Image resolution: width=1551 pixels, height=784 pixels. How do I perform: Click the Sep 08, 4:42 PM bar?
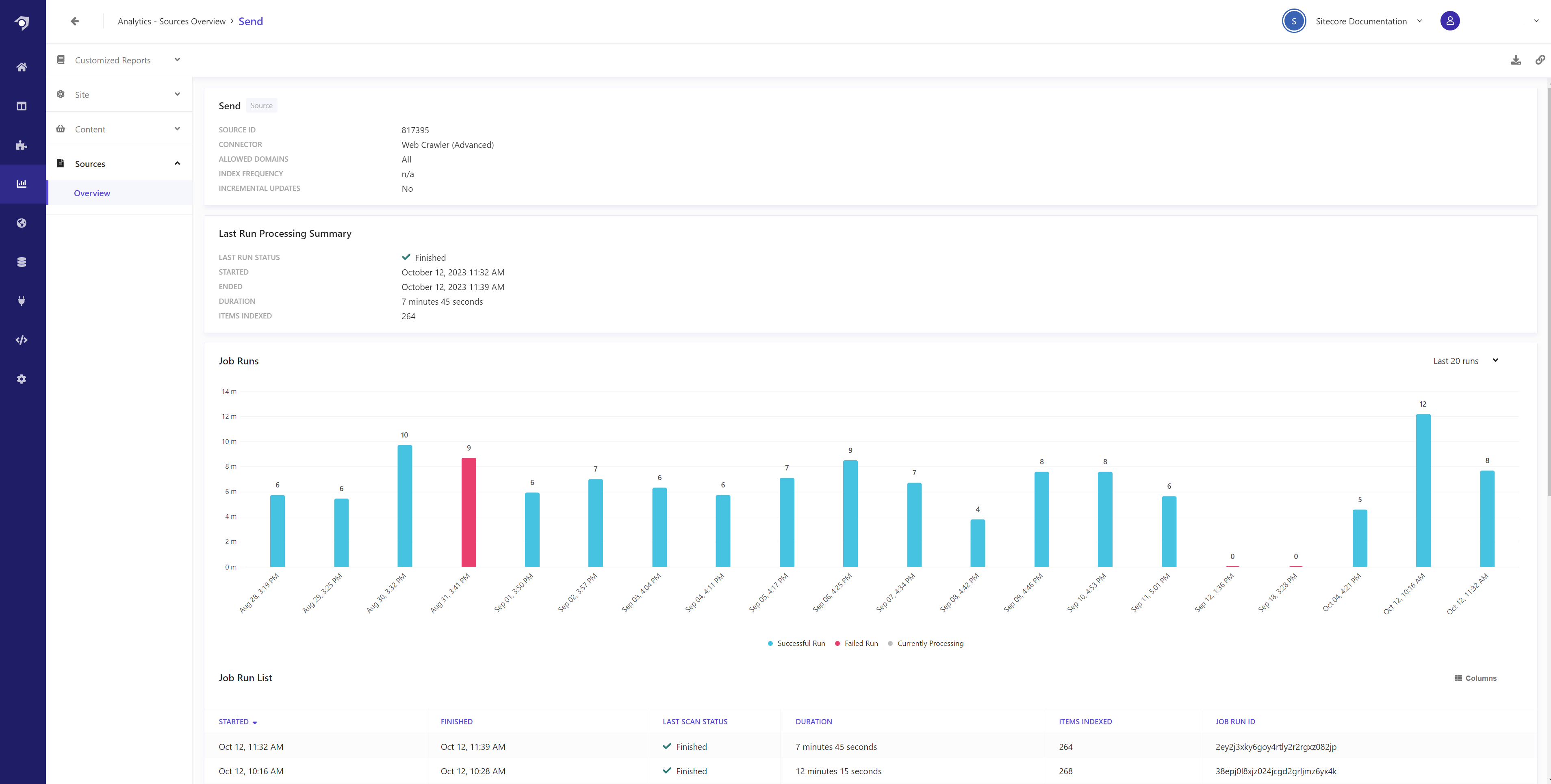point(977,544)
